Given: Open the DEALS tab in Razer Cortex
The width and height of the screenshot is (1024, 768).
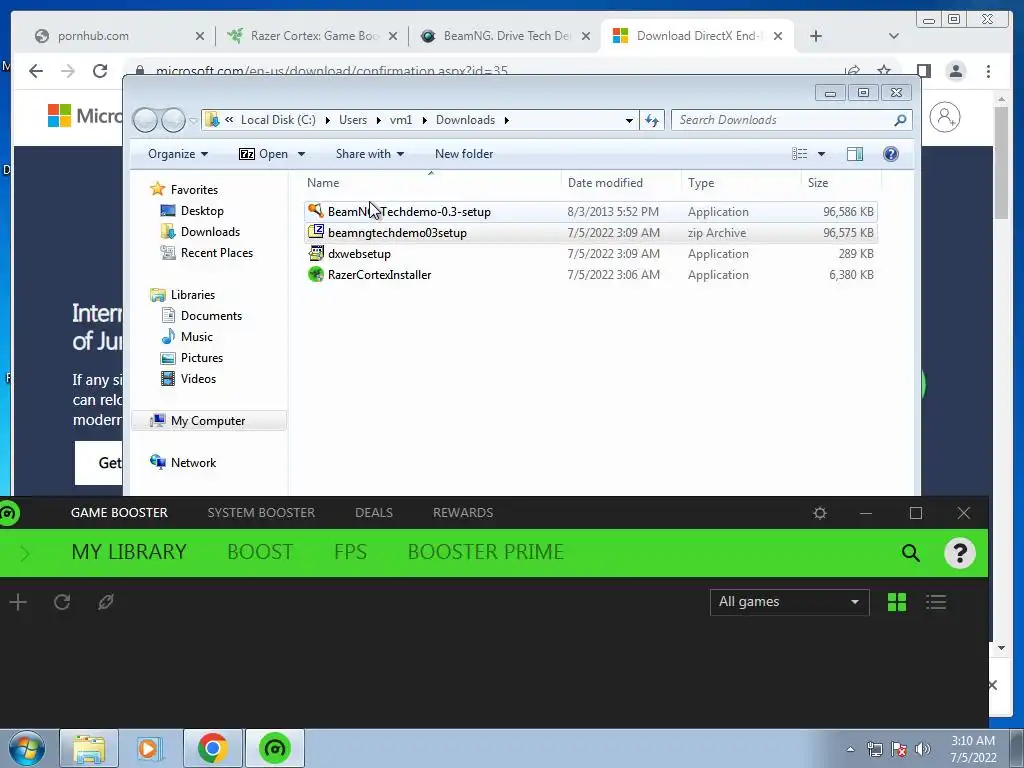Looking at the screenshot, I should point(374,513).
